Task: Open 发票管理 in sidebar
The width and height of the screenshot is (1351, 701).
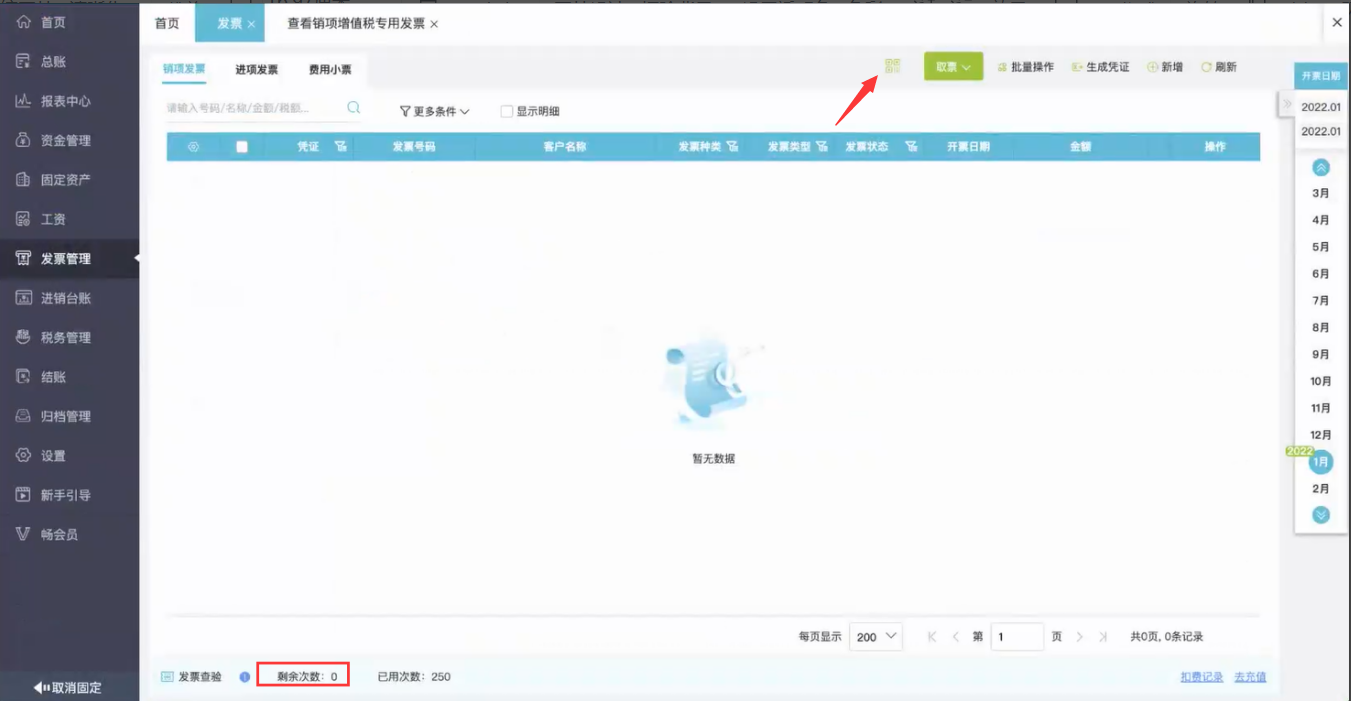Action: (x=69, y=259)
